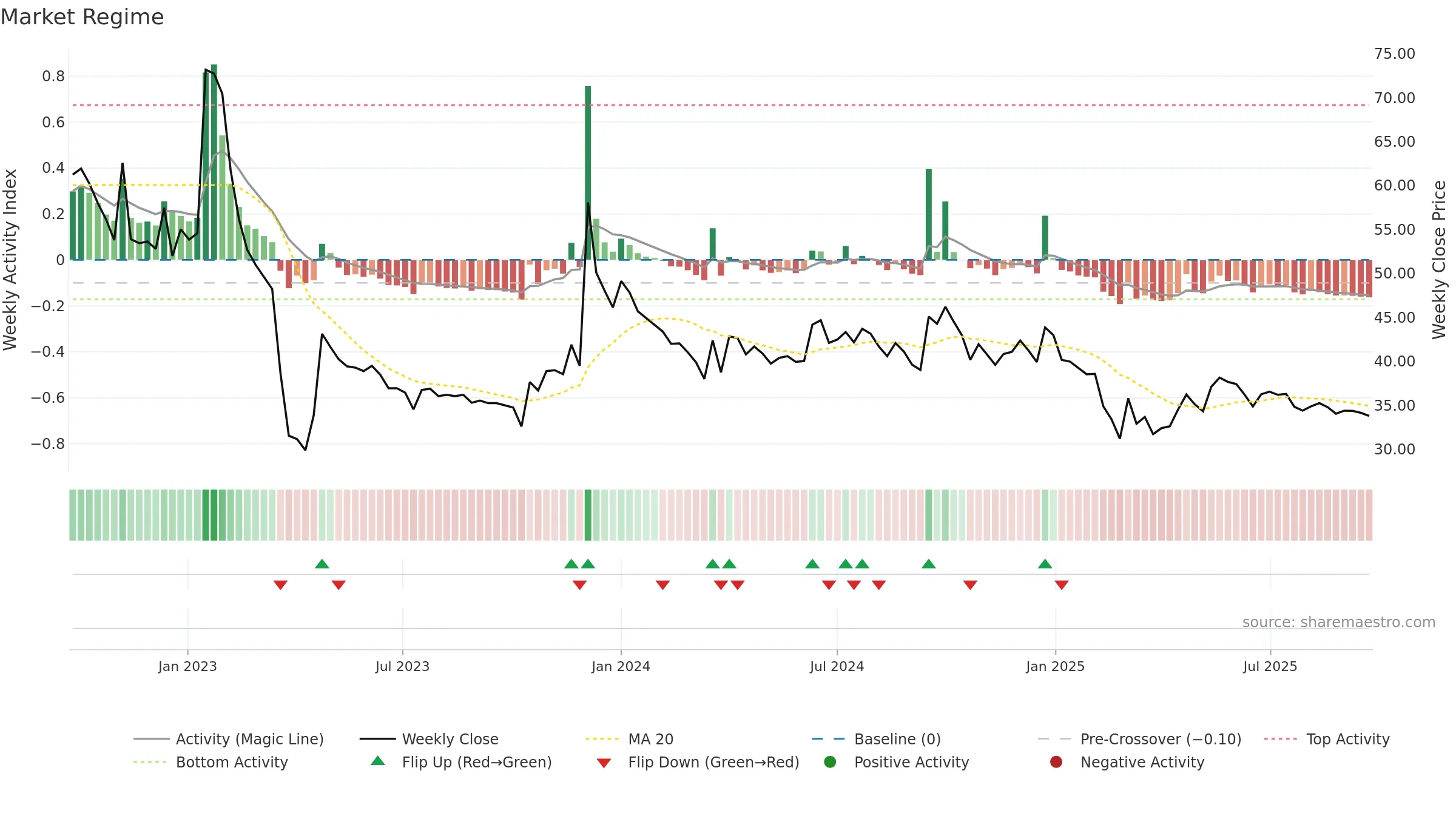Click the 0.8 left axis tick label
The image size is (1456, 819).
pyautogui.click(x=53, y=76)
